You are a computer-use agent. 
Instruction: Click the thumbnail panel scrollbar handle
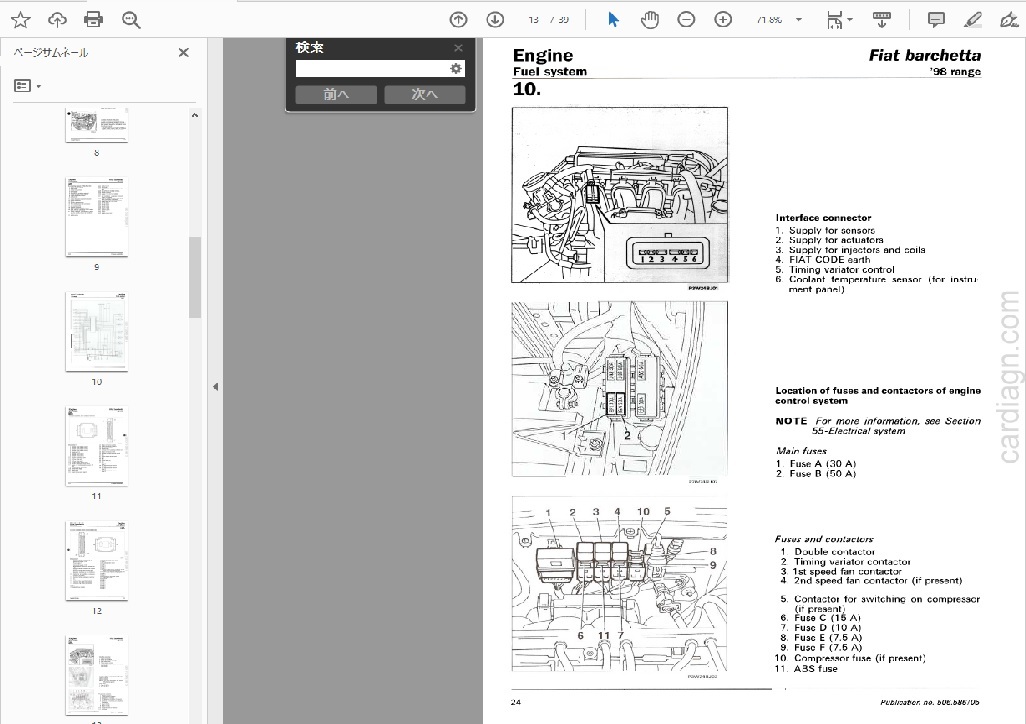click(194, 277)
